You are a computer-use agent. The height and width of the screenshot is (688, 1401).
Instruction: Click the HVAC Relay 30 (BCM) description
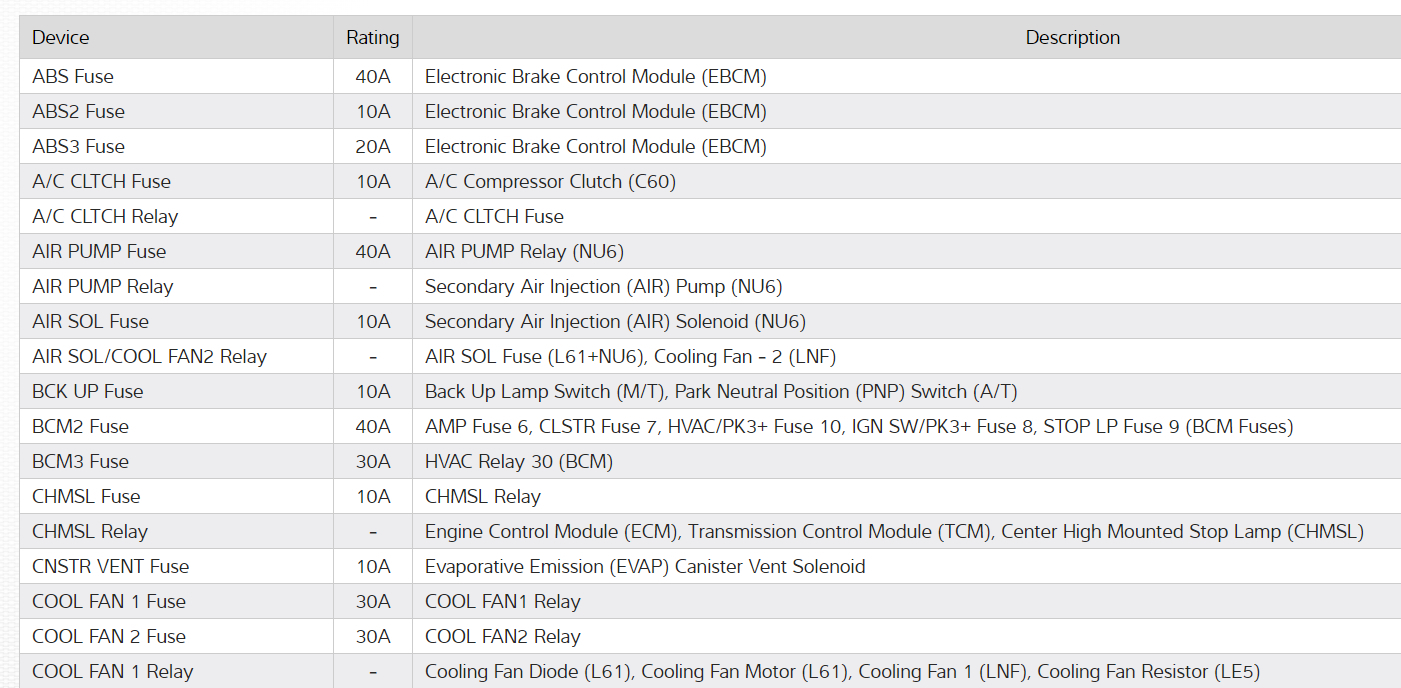pos(519,461)
